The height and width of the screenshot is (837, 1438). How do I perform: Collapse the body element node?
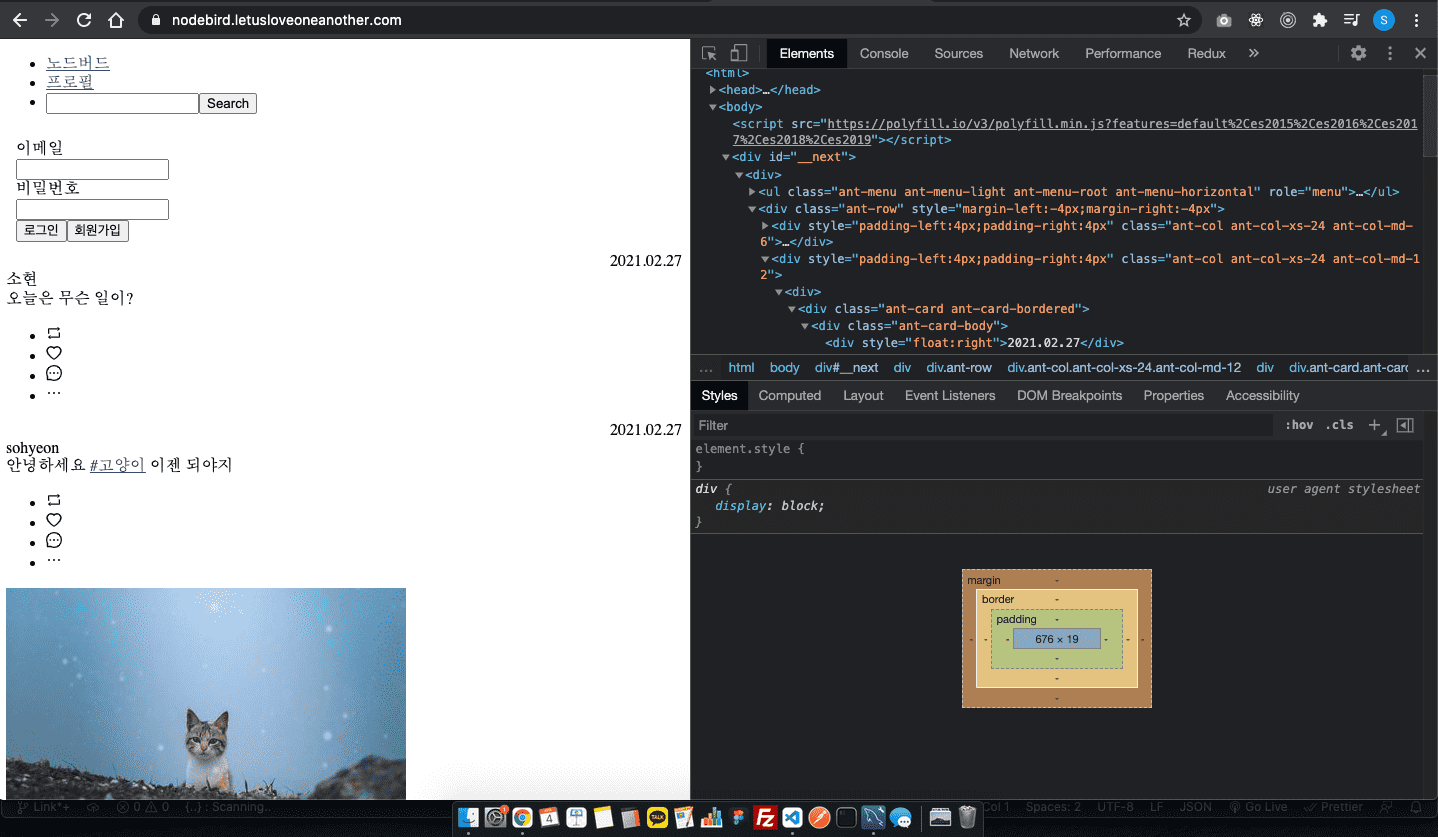712,107
